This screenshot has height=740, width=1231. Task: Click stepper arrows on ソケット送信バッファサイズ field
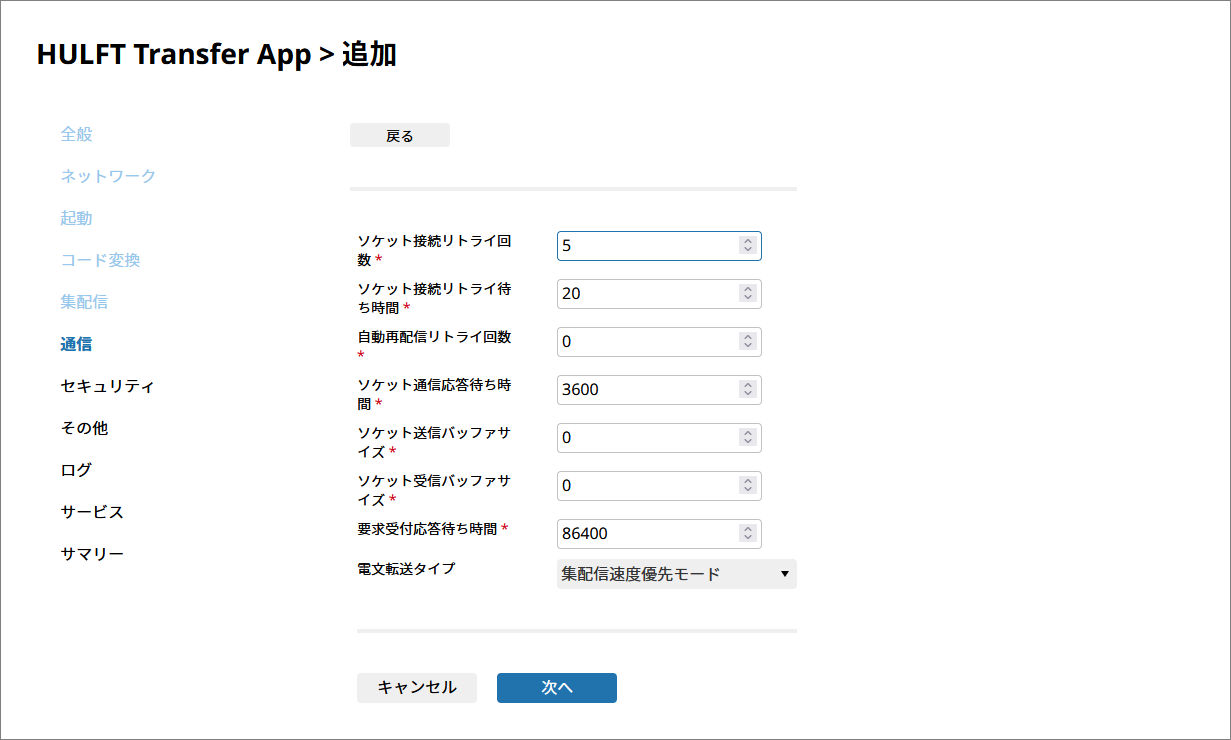pos(747,438)
